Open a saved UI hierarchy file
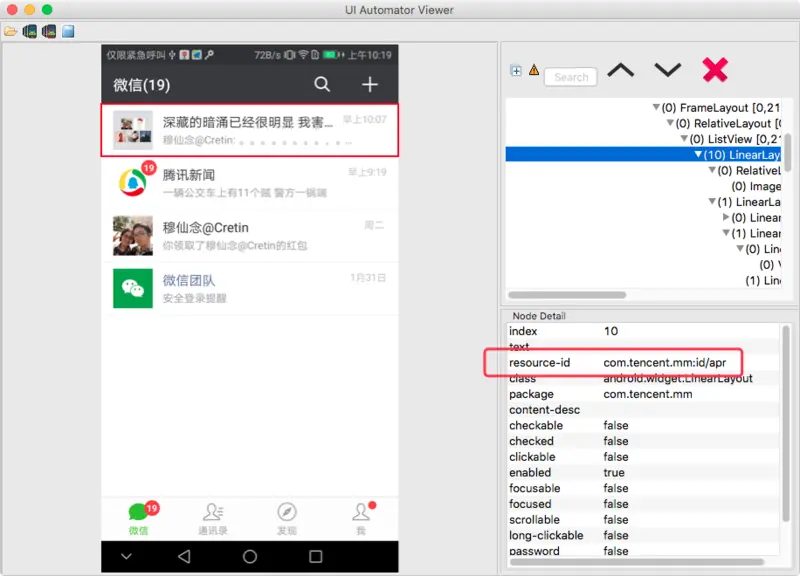This screenshot has height=576, width=800. point(10,31)
